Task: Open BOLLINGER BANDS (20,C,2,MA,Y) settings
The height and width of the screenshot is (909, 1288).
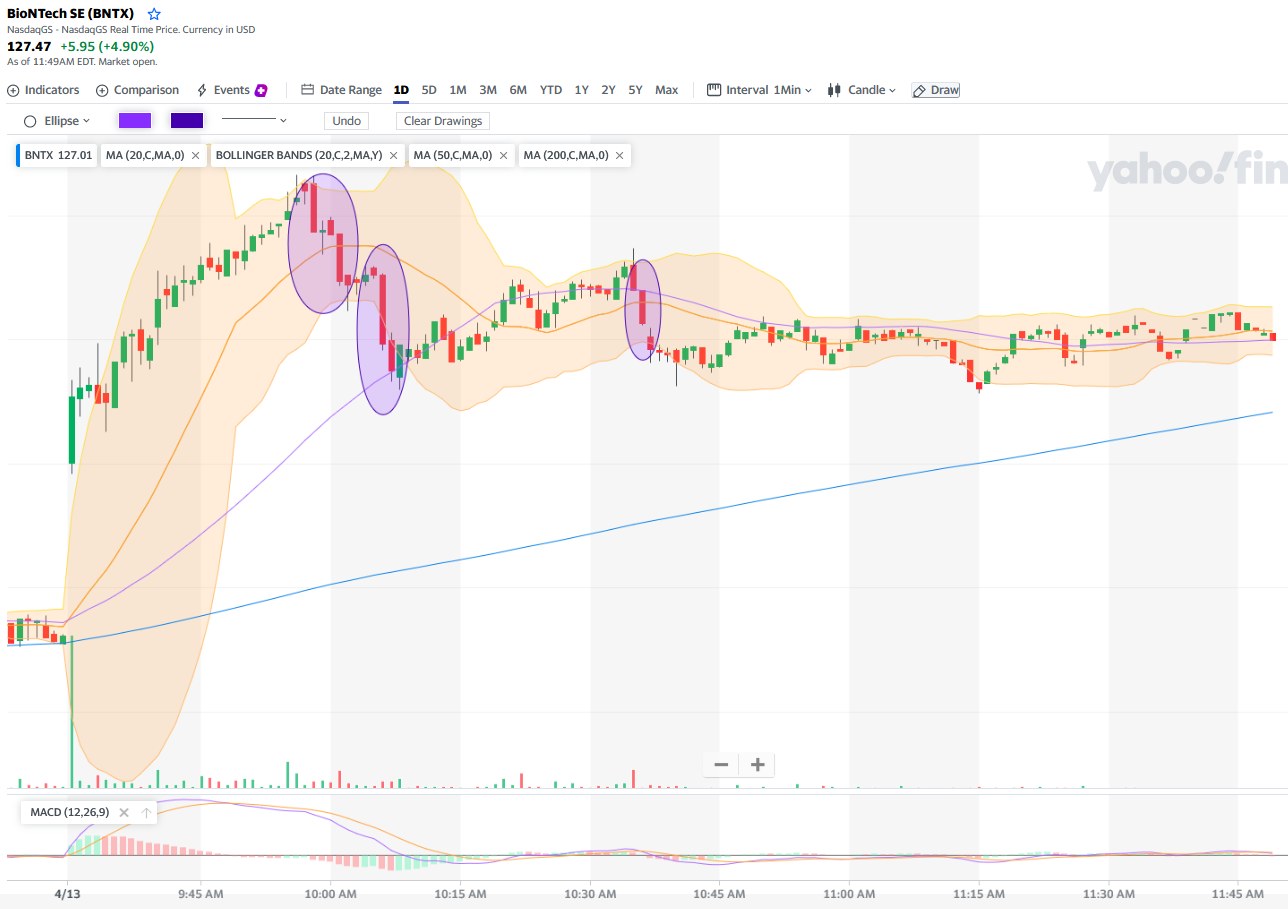Action: 299,155
